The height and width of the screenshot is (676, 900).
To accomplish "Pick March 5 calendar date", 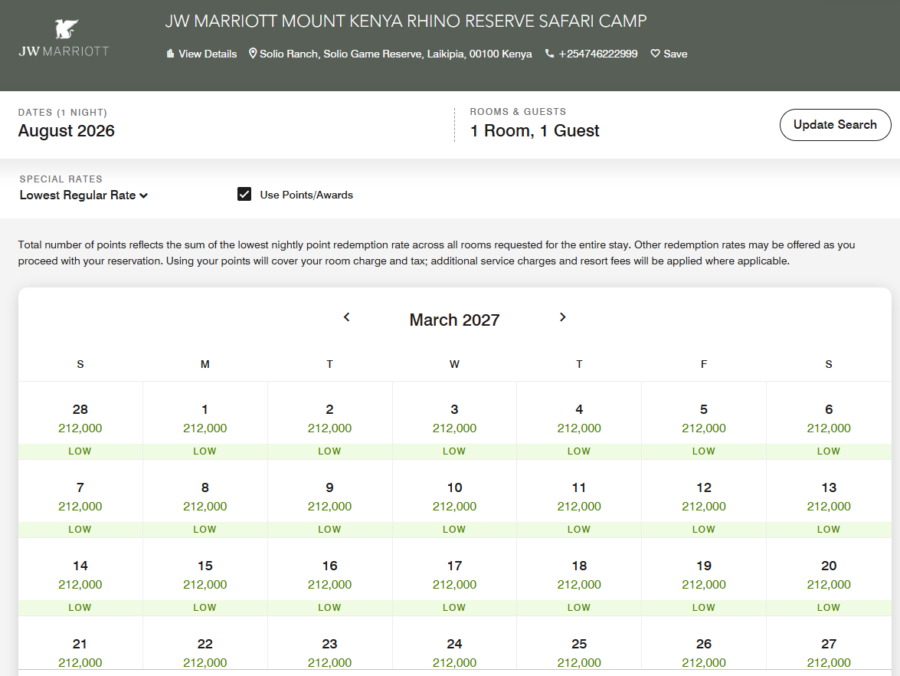I will tap(704, 421).
